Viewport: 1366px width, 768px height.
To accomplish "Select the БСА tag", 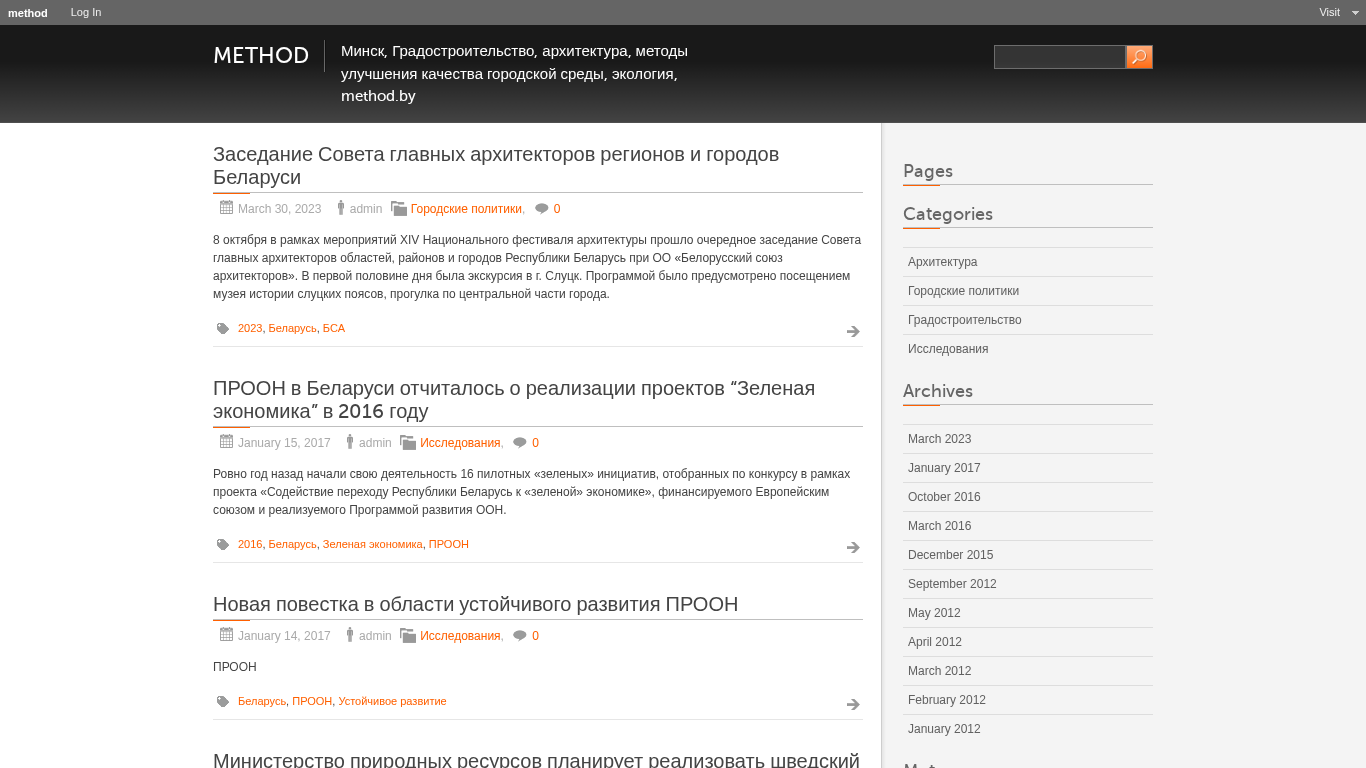I will coord(334,328).
